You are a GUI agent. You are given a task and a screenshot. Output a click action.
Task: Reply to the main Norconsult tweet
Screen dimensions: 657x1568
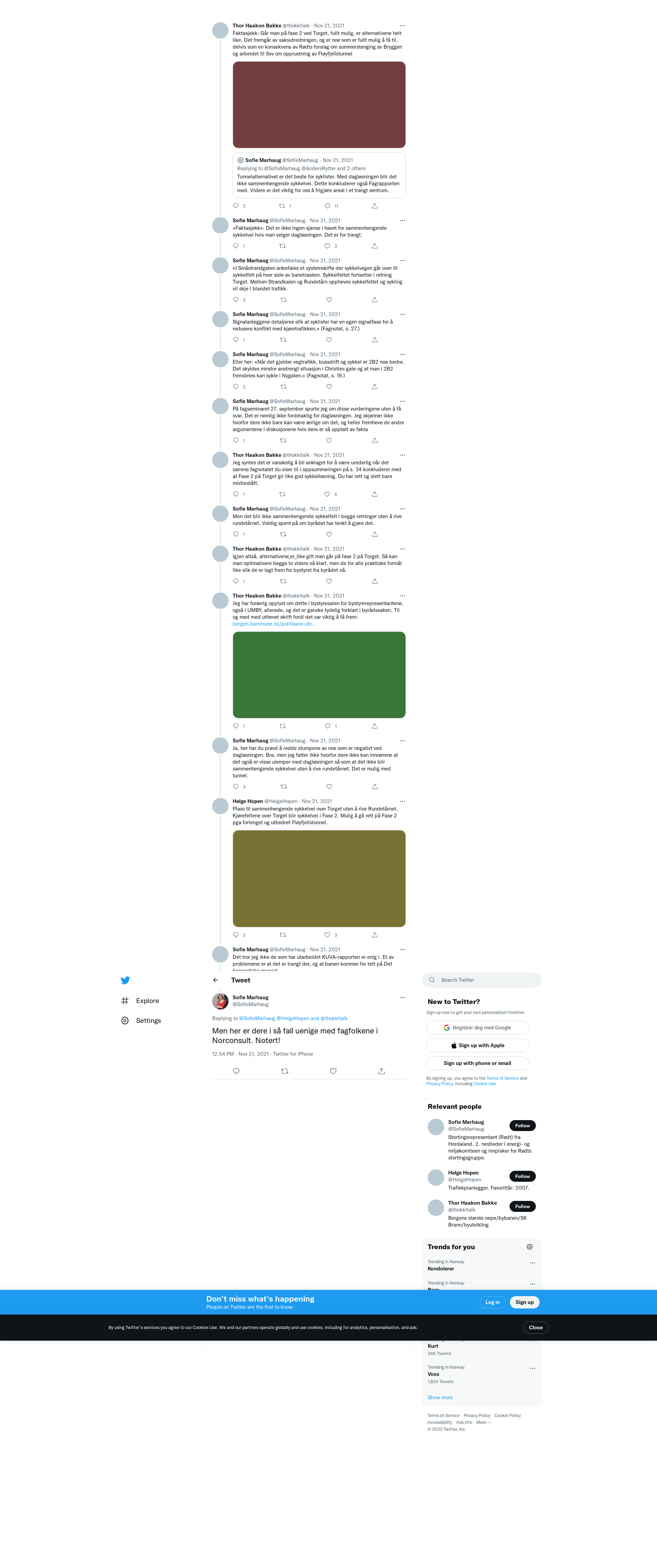tap(236, 1071)
